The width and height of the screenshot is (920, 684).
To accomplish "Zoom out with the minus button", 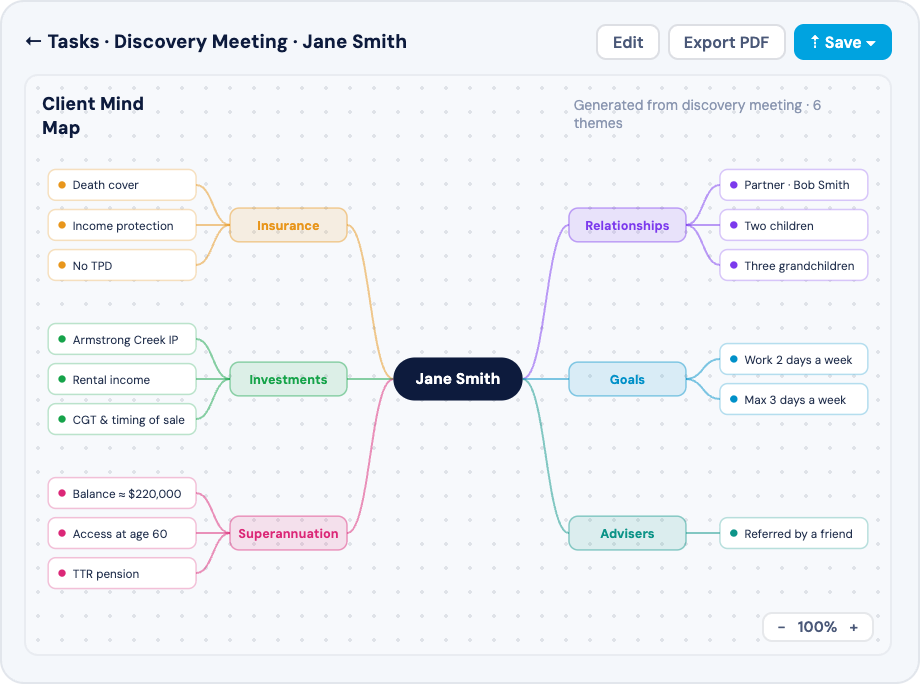I will 781,627.
